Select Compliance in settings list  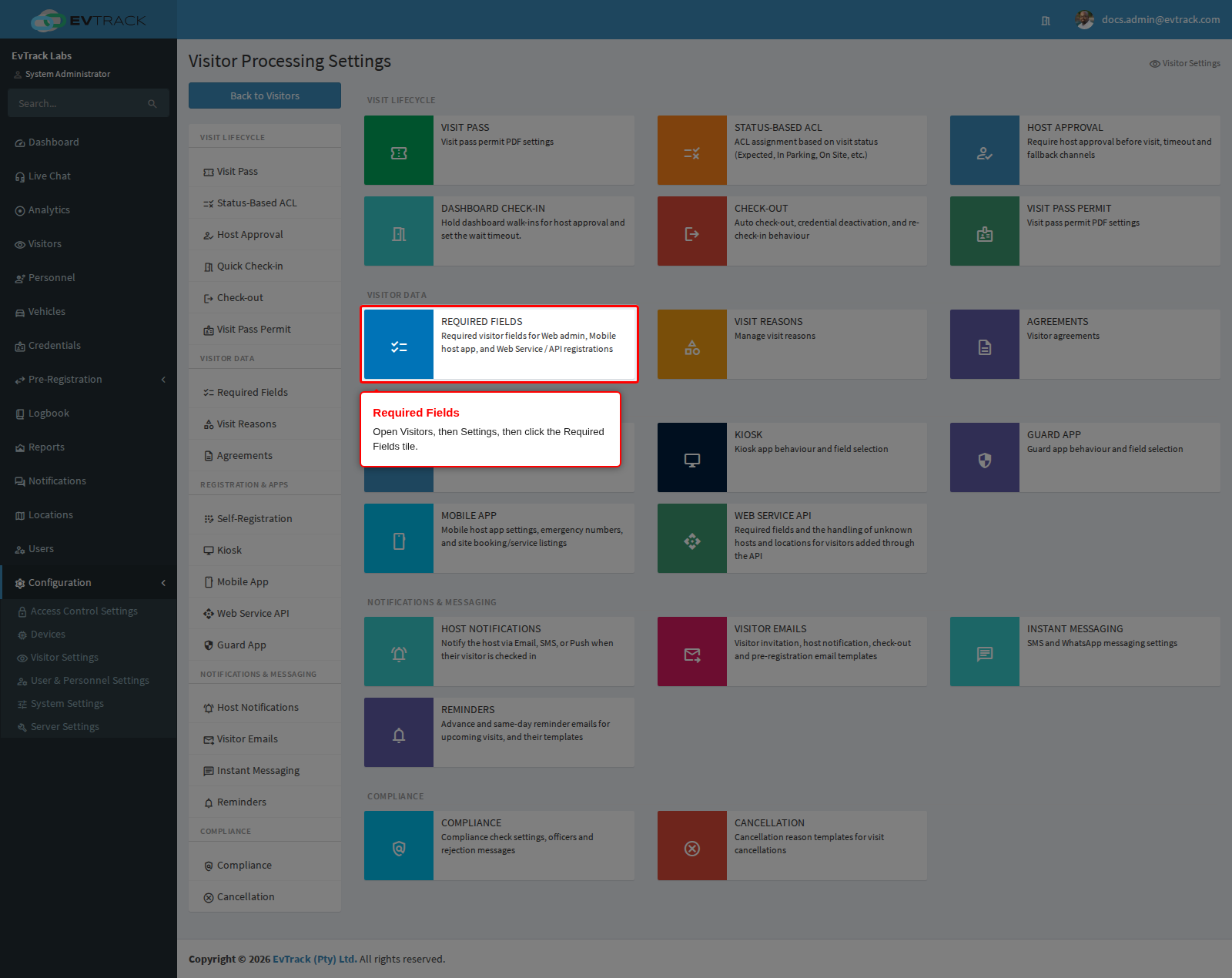coord(265,866)
